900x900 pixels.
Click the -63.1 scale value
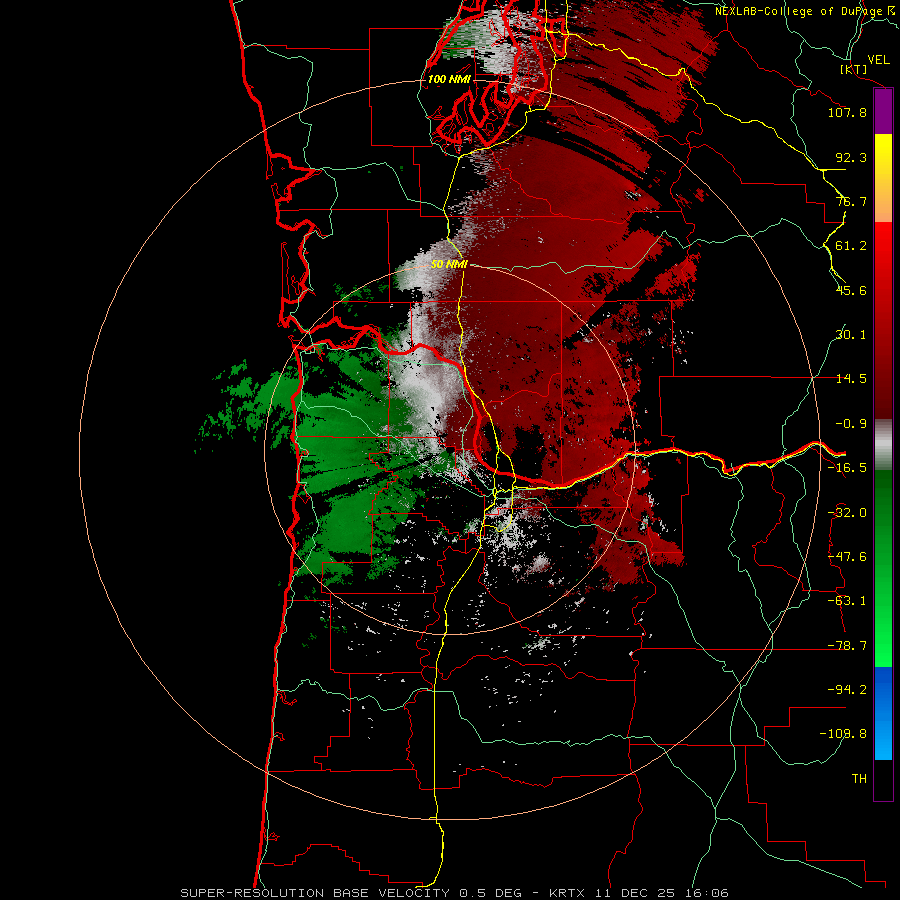(x=847, y=601)
